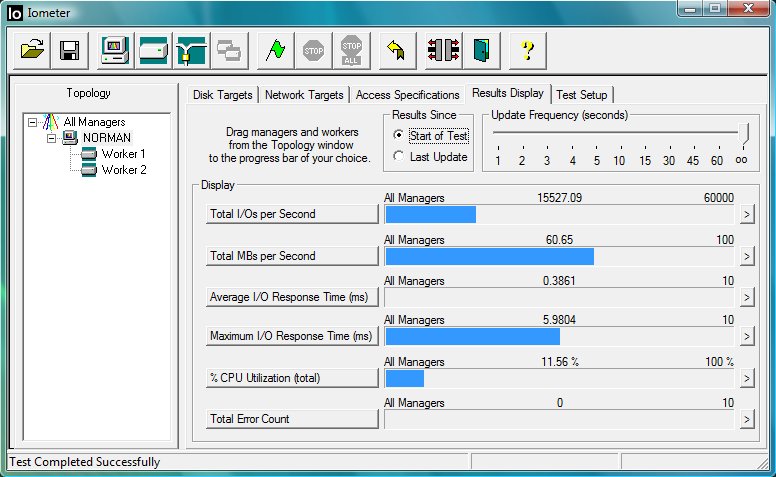Screen dimensions: 776x477
Task: Exit Iometer with the door icon
Action: tap(482, 50)
